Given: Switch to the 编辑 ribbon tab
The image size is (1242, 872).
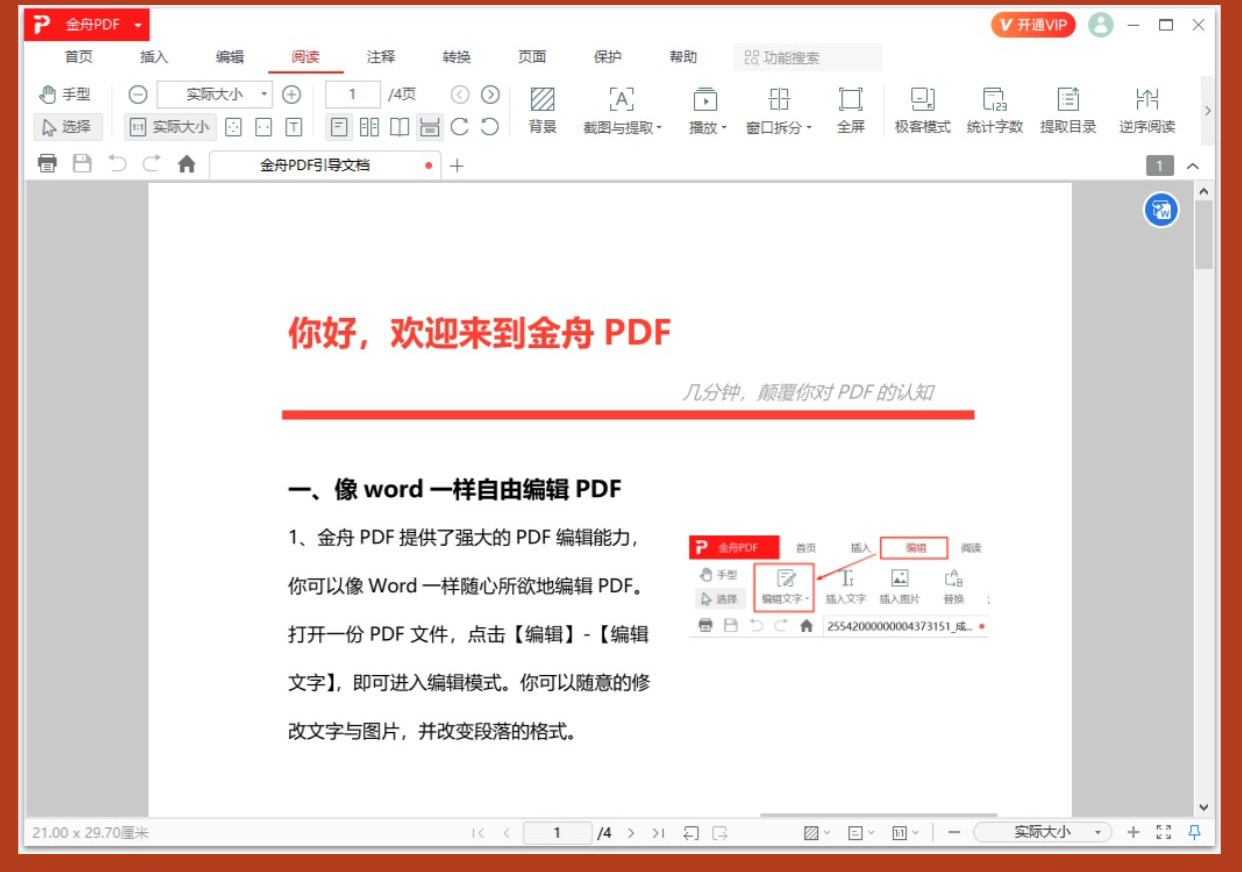Looking at the screenshot, I should [x=230, y=57].
